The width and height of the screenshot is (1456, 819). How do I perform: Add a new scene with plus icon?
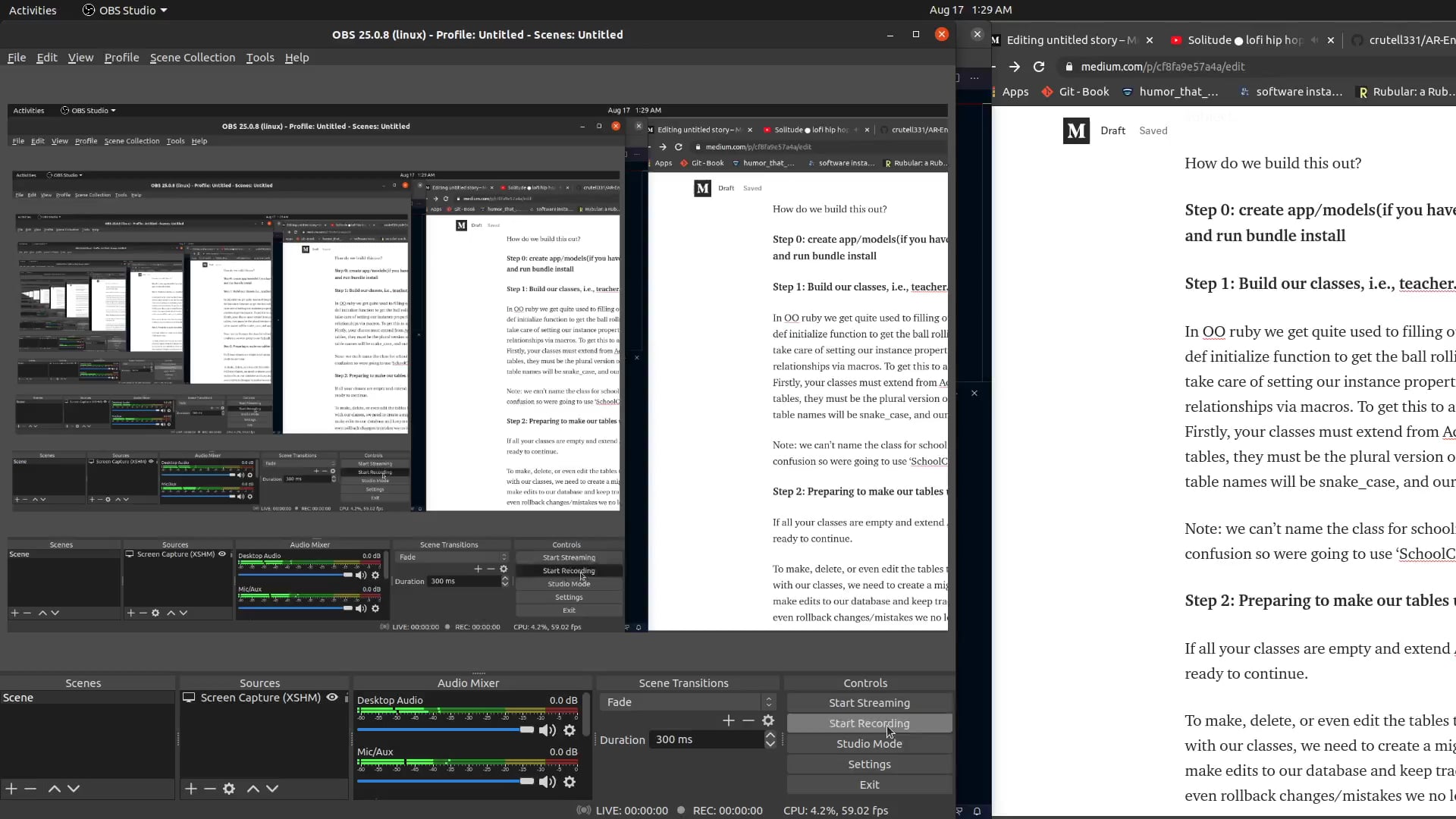pos(11,789)
